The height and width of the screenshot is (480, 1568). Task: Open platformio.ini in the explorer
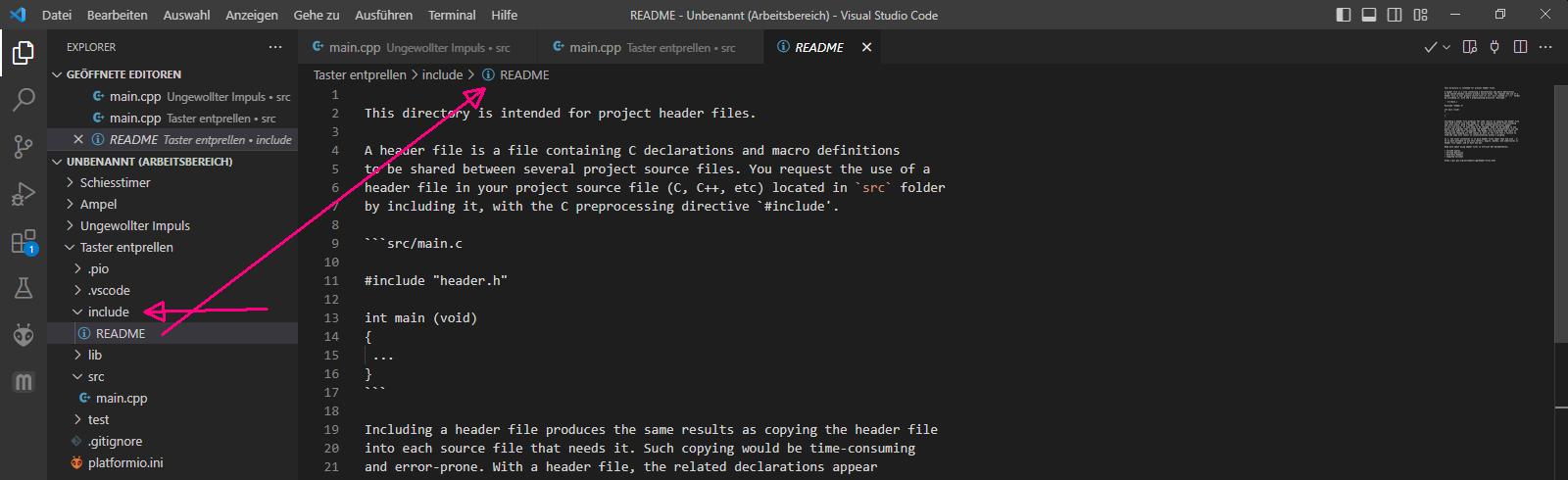point(124,463)
